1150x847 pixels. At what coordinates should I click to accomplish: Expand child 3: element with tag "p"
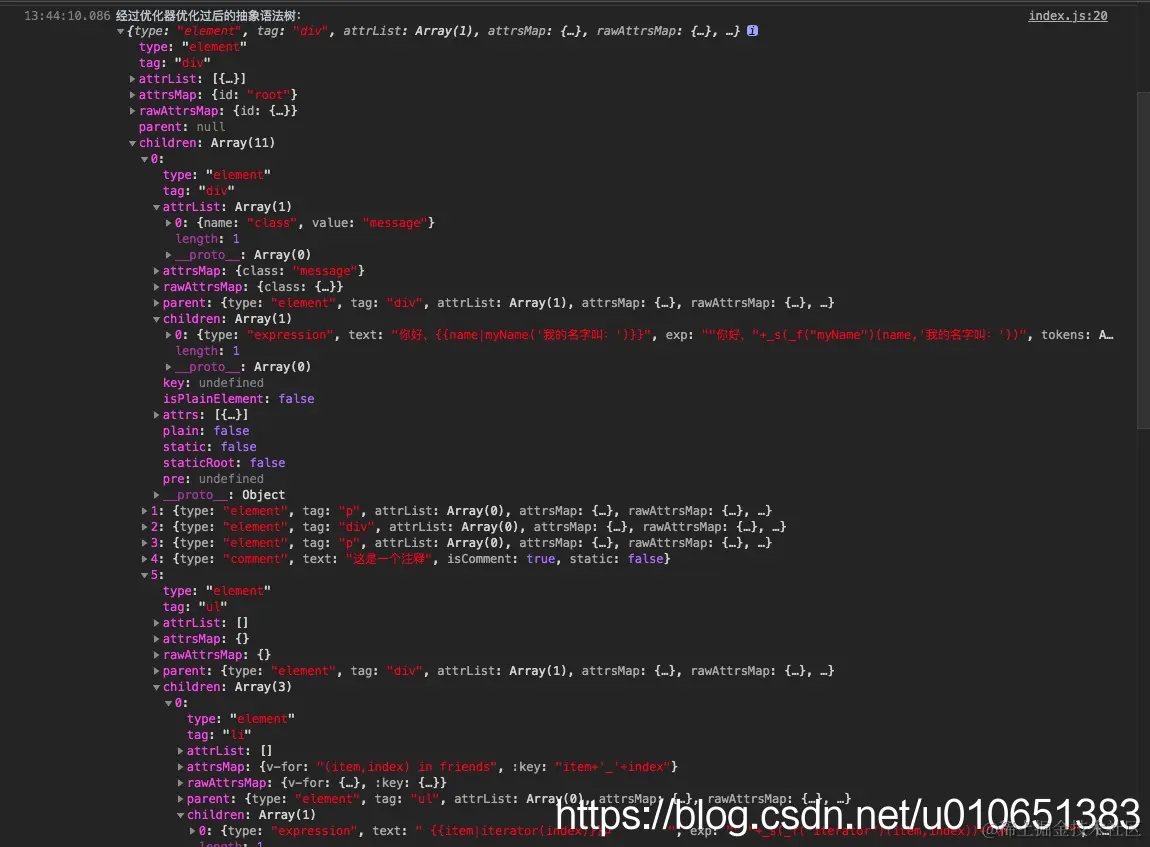click(144, 543)
